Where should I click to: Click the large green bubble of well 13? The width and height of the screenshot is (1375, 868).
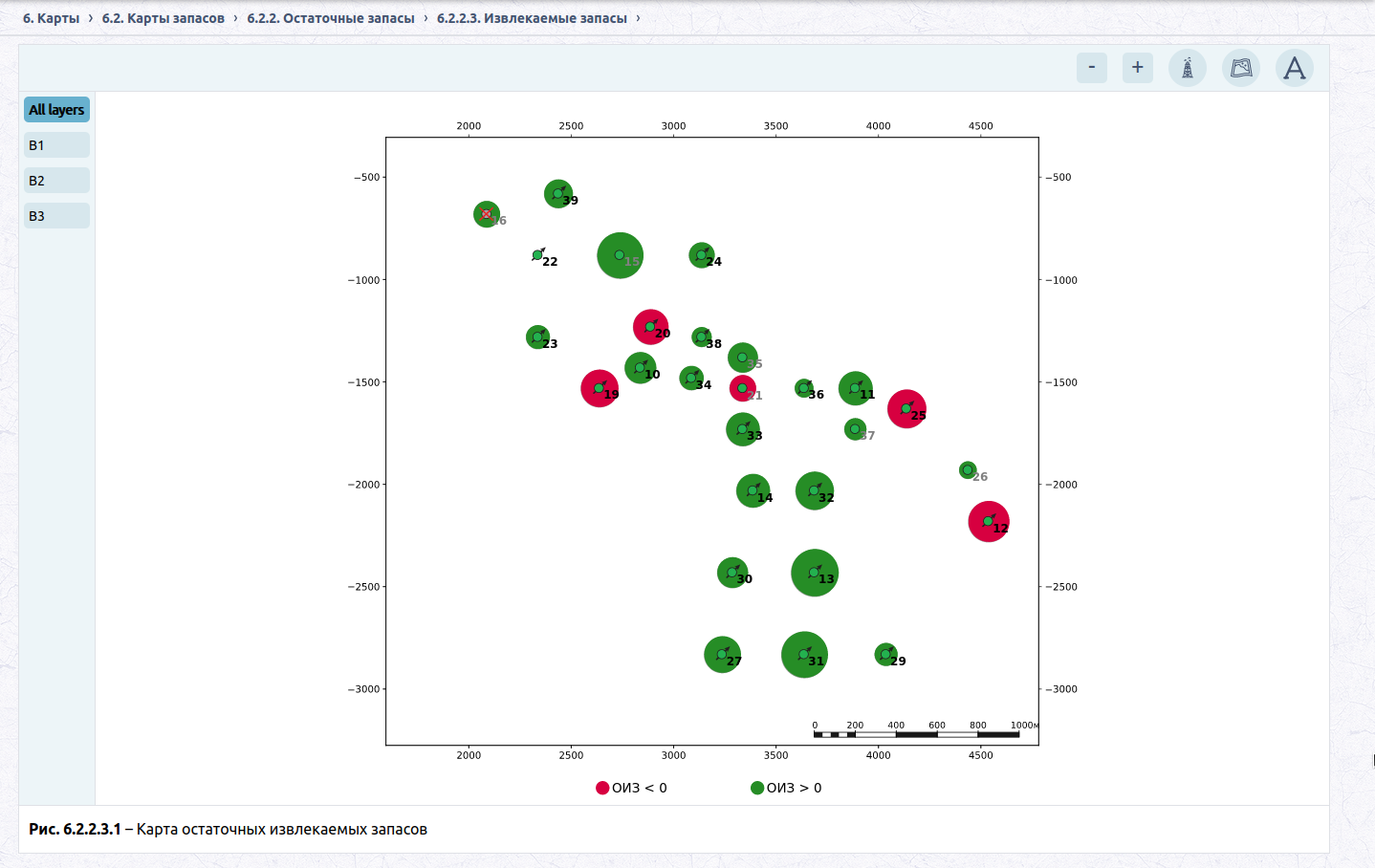[815, 573]
